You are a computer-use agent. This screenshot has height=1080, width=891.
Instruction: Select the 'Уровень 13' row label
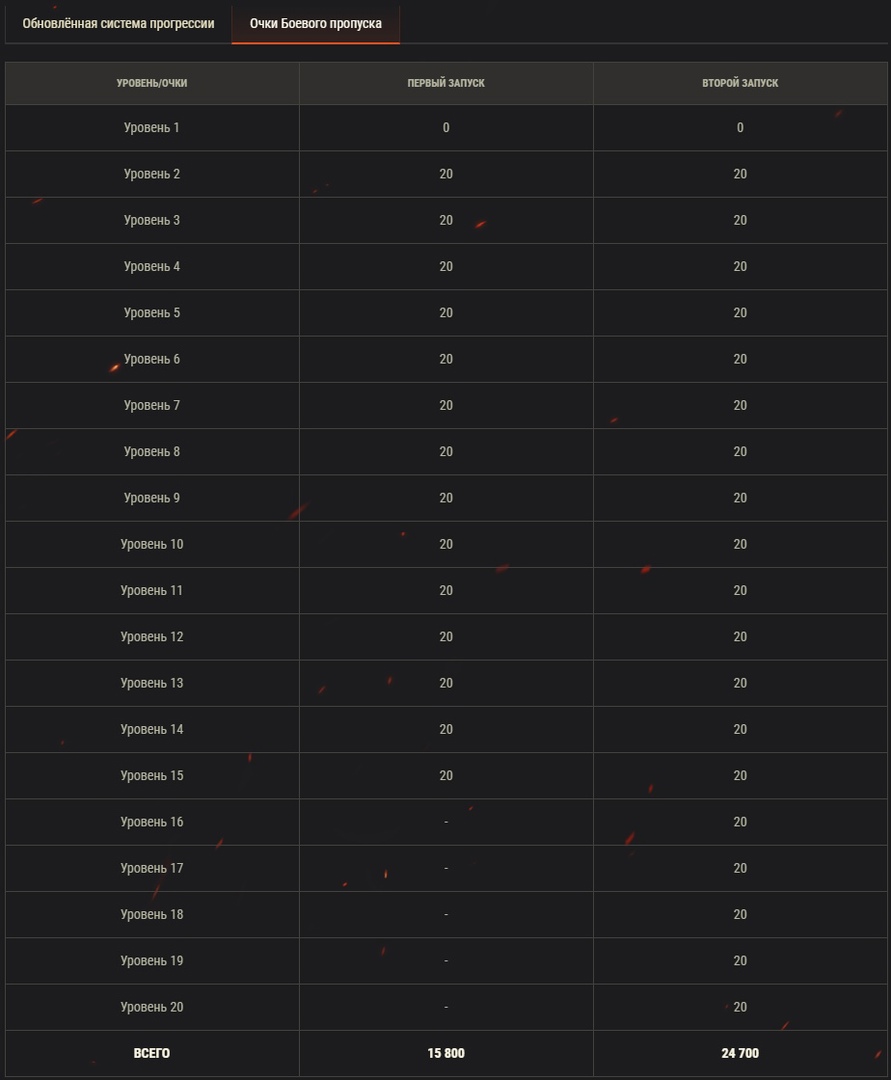(152, 683)
